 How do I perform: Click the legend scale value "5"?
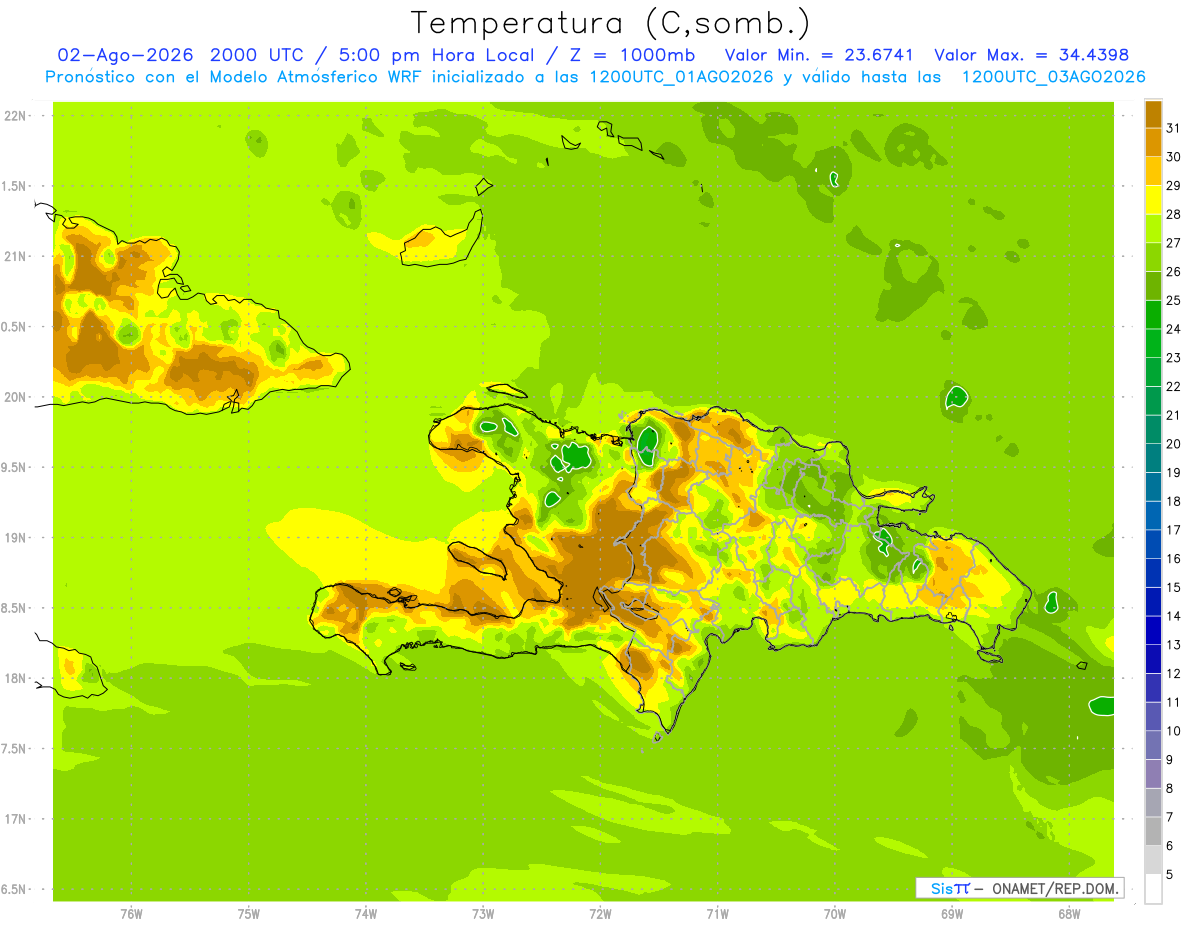pyautogui.click(x=1170, y=875)
